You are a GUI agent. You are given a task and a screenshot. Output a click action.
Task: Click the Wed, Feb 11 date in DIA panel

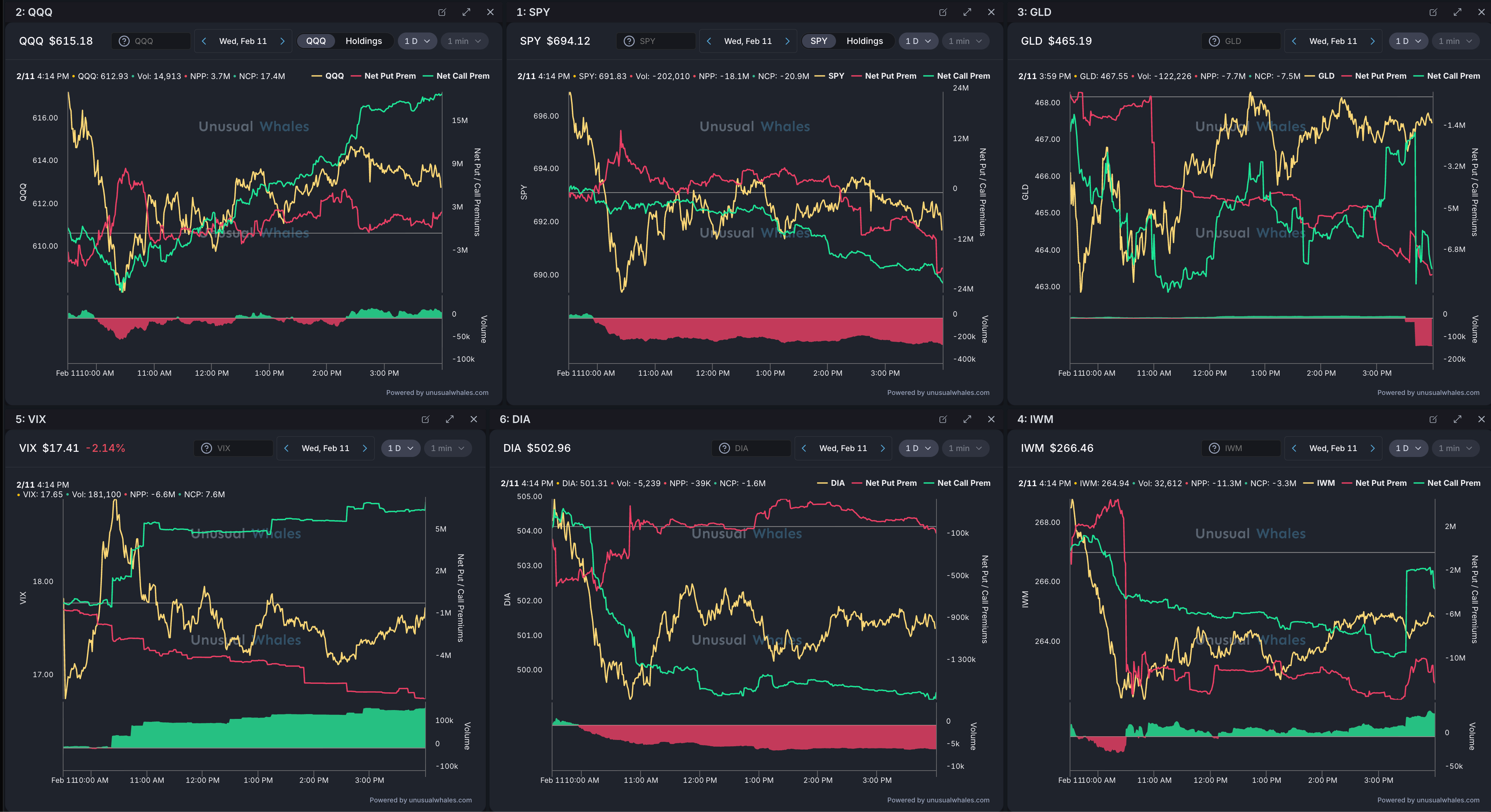tap(843, 448)
